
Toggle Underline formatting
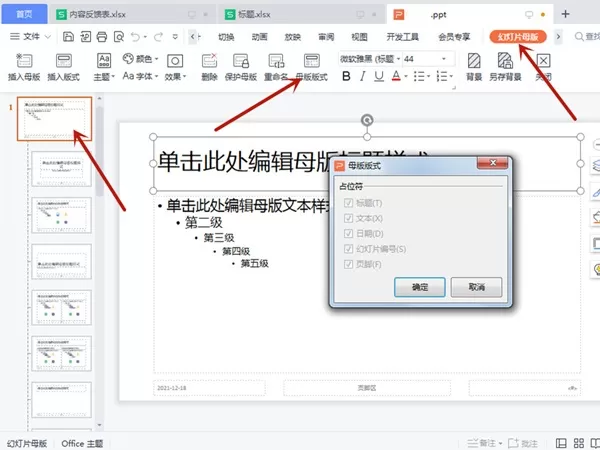coord(379,76)
